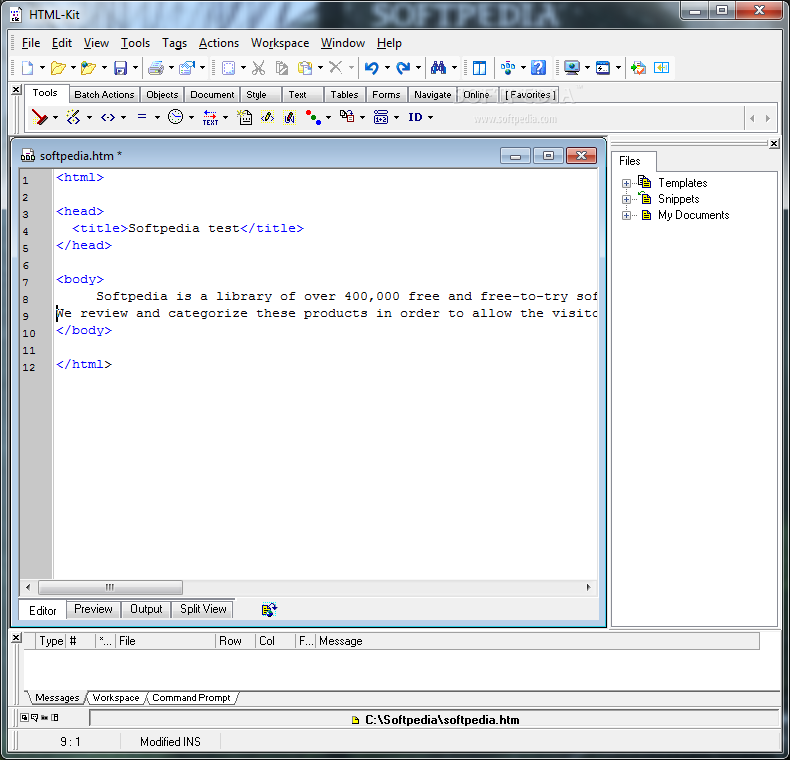Switch to the Tables tab
The height and width of the screenshot is (760, 790).
(344, 95)
